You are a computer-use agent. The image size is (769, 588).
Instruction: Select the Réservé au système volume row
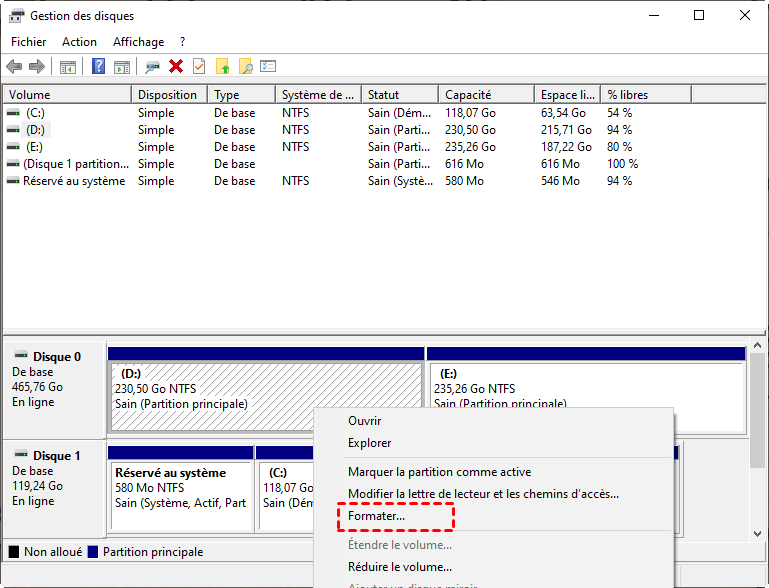(74, 181)
